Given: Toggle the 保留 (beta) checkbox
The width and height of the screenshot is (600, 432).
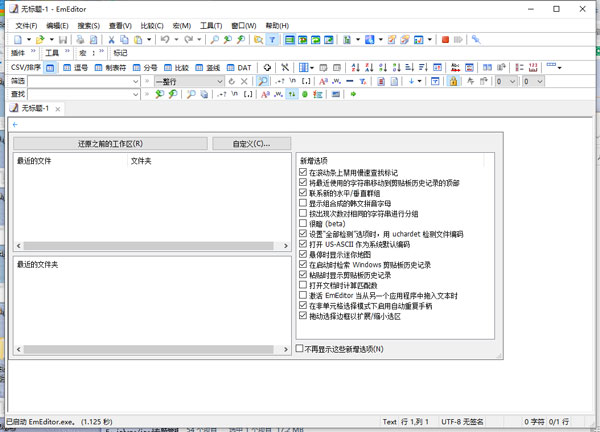Looking at the screenshot, I should [x=304, y=223].
